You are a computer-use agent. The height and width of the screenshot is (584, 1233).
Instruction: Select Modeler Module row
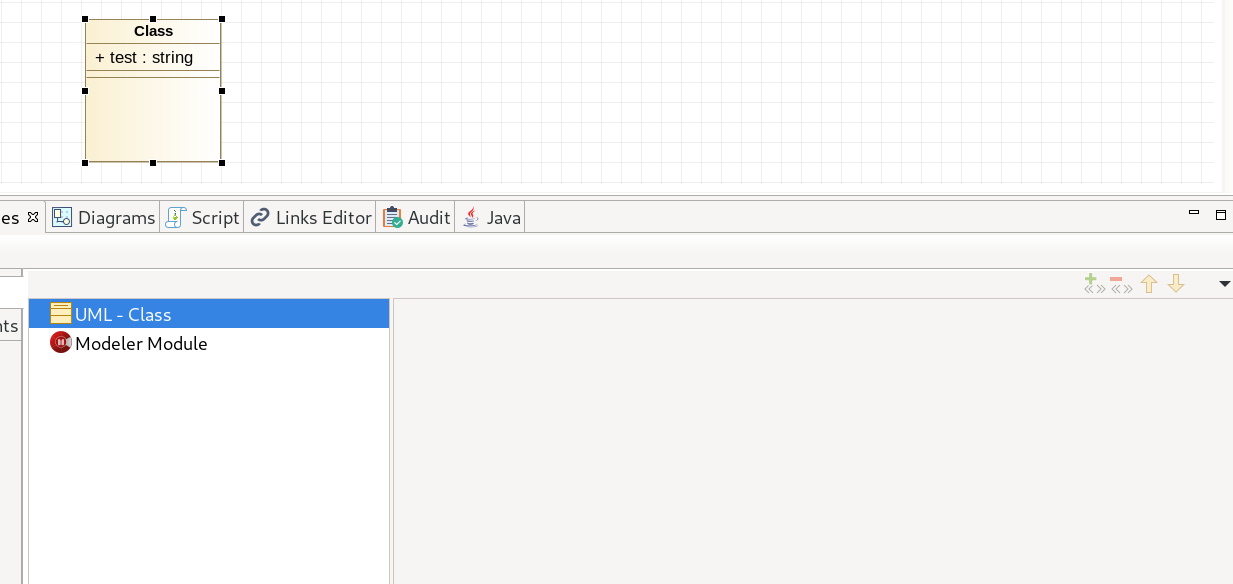pos(209,343)
